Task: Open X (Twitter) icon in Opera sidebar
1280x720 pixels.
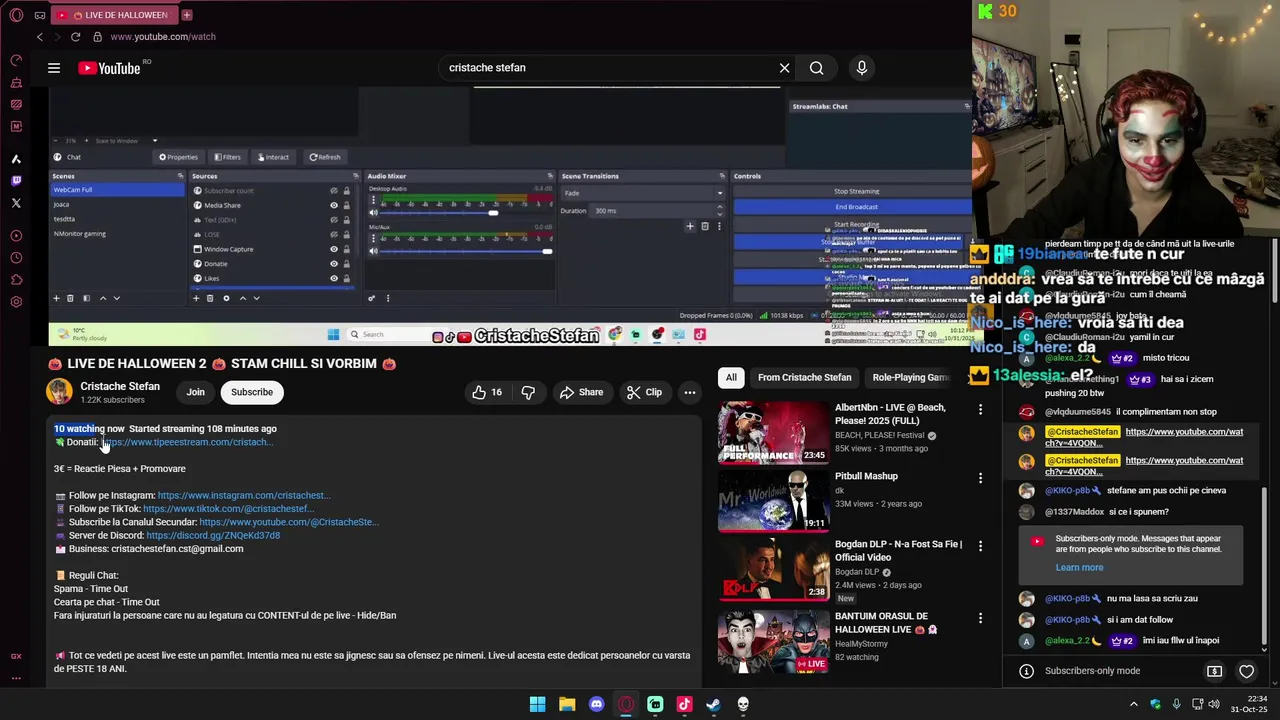Action: (16, 203)
